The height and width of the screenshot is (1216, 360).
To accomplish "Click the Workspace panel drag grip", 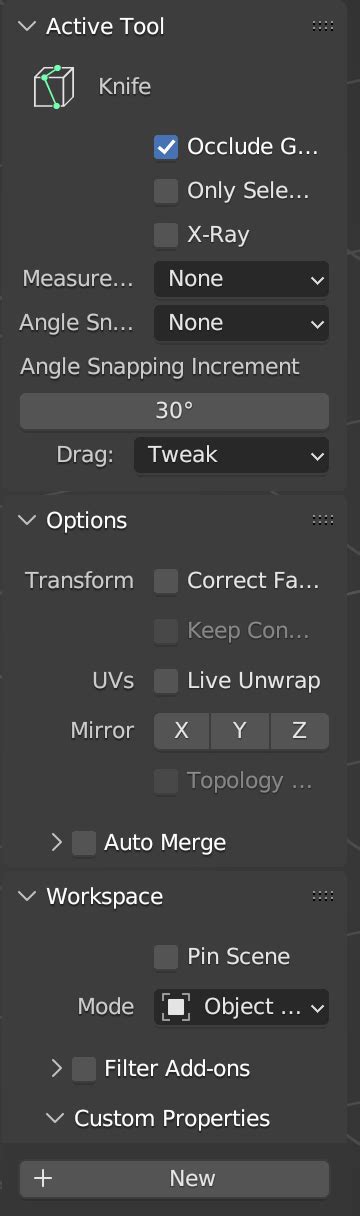I will click(323, 896).
